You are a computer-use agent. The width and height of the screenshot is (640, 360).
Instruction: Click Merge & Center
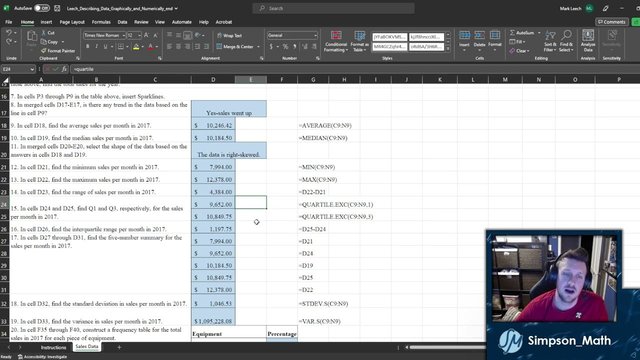point(235,47)
